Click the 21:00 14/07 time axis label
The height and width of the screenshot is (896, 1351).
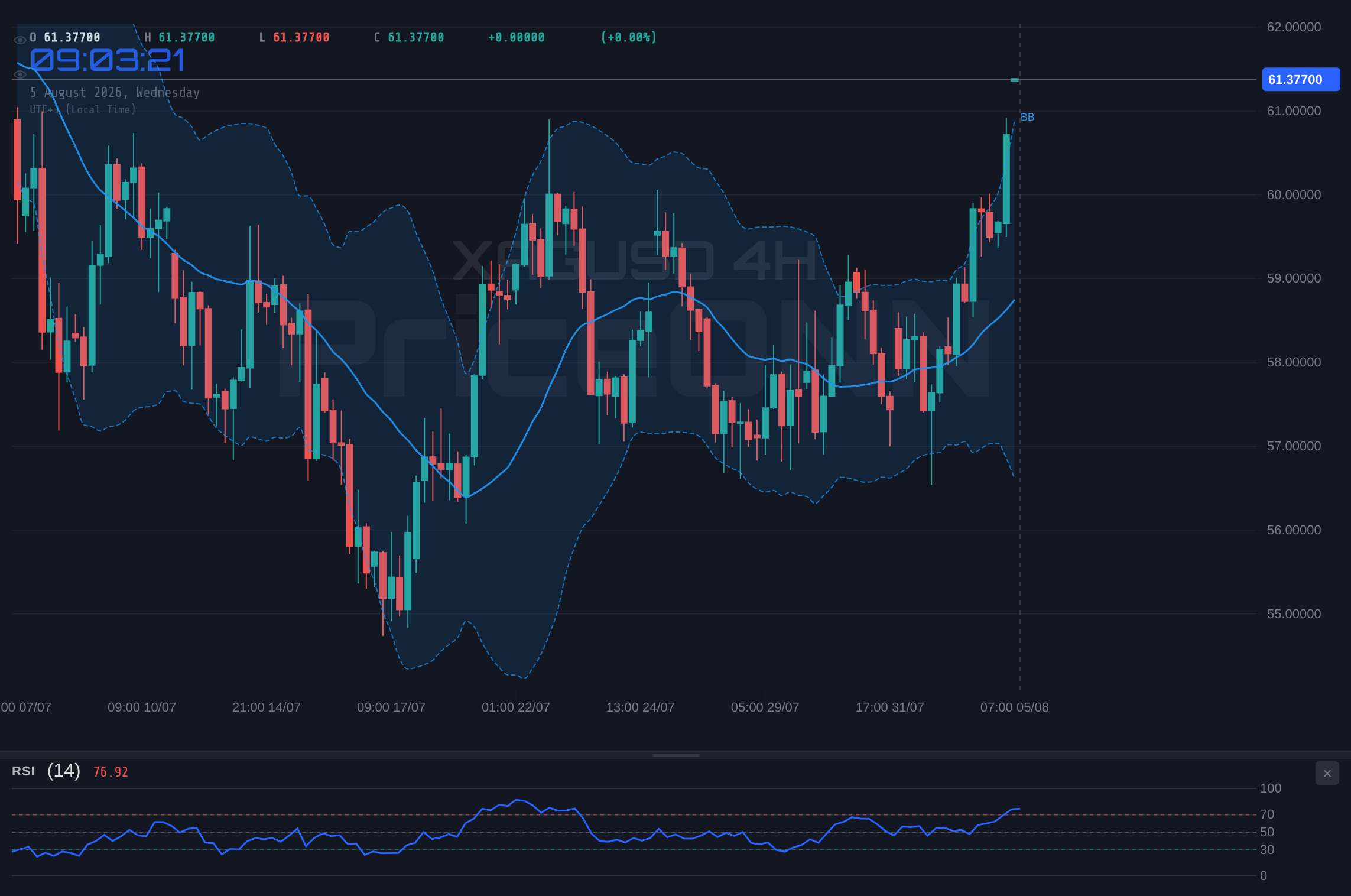click(x=266, y=707)
